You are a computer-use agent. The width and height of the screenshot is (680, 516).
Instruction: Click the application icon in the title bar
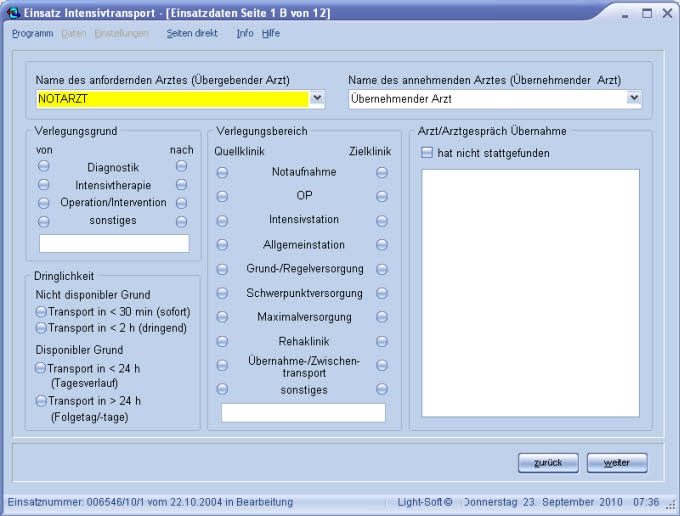(13, 13)
